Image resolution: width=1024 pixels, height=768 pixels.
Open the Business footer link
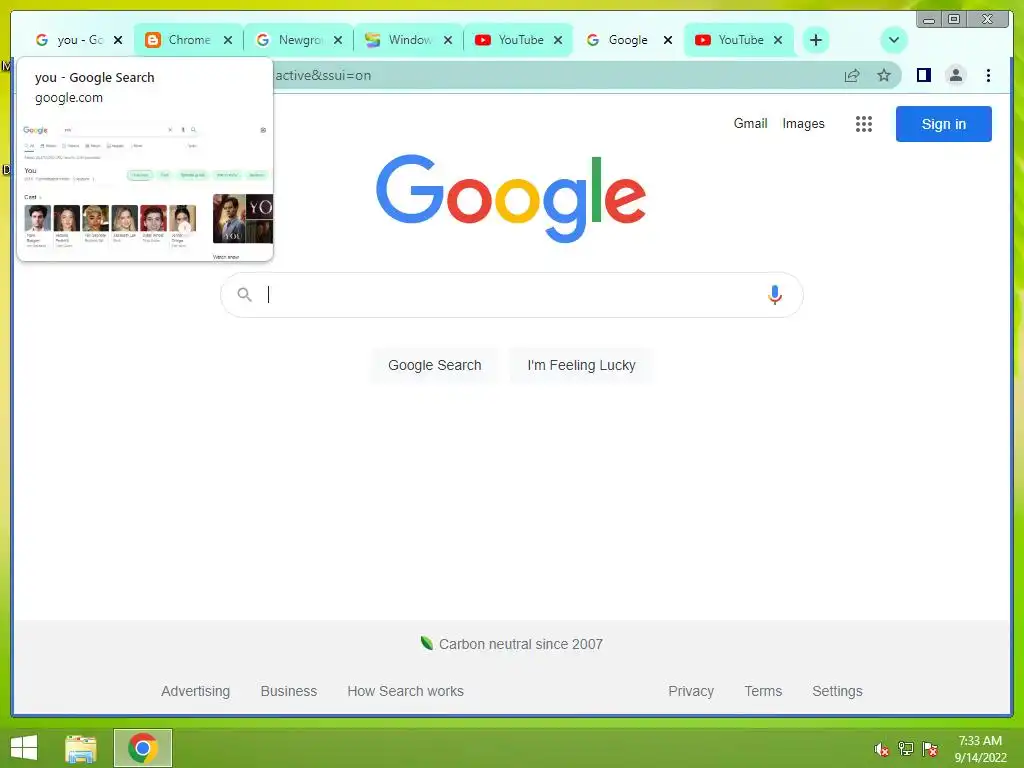289,691
